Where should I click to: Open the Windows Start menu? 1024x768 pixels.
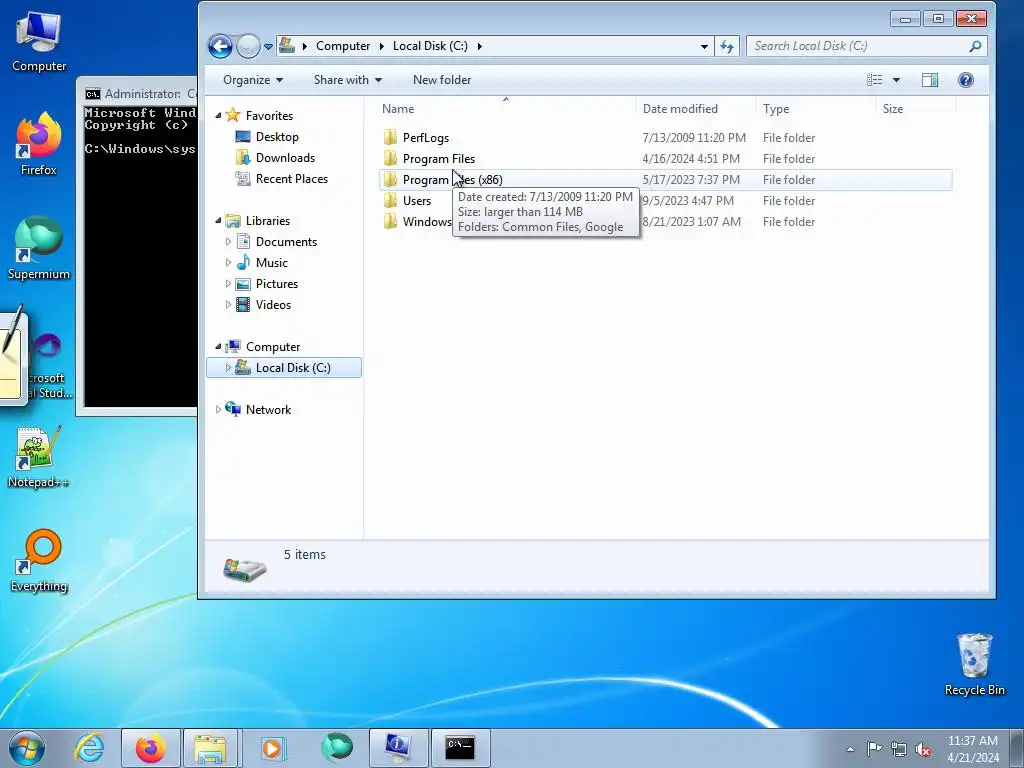tap(27, 748)
